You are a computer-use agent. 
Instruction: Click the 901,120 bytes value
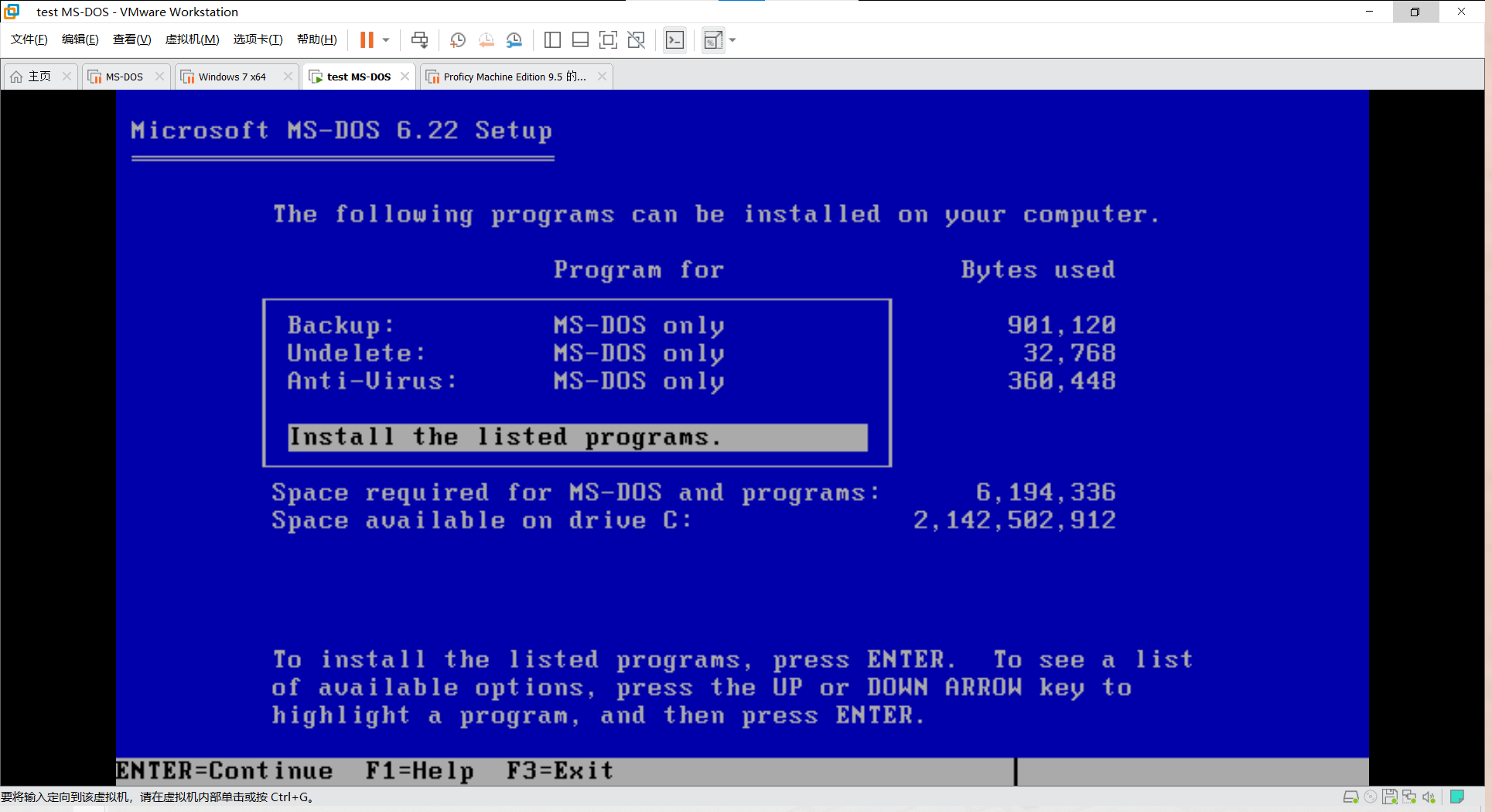pyautogui.click(x=1061, y=326)
